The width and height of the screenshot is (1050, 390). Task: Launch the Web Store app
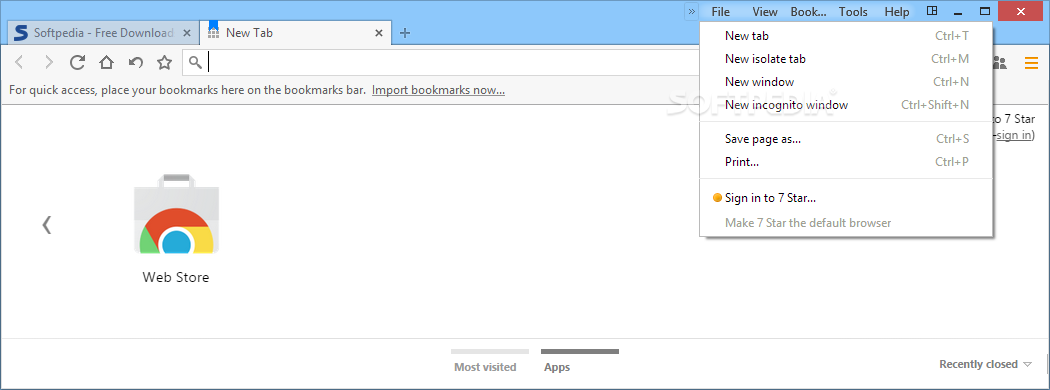click(x=176, y=229)
